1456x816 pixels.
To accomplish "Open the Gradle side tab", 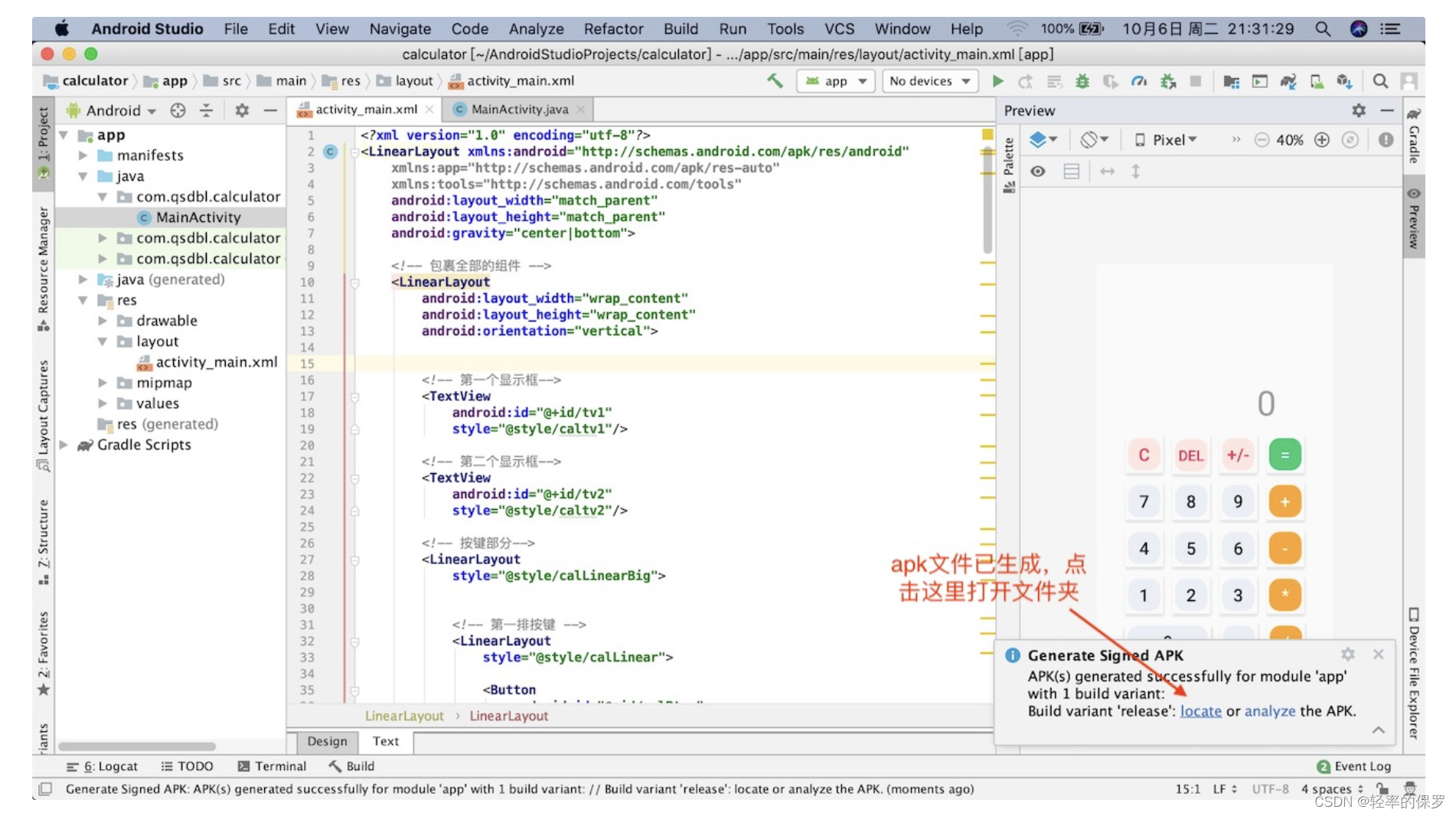I will pos(1414,135).
